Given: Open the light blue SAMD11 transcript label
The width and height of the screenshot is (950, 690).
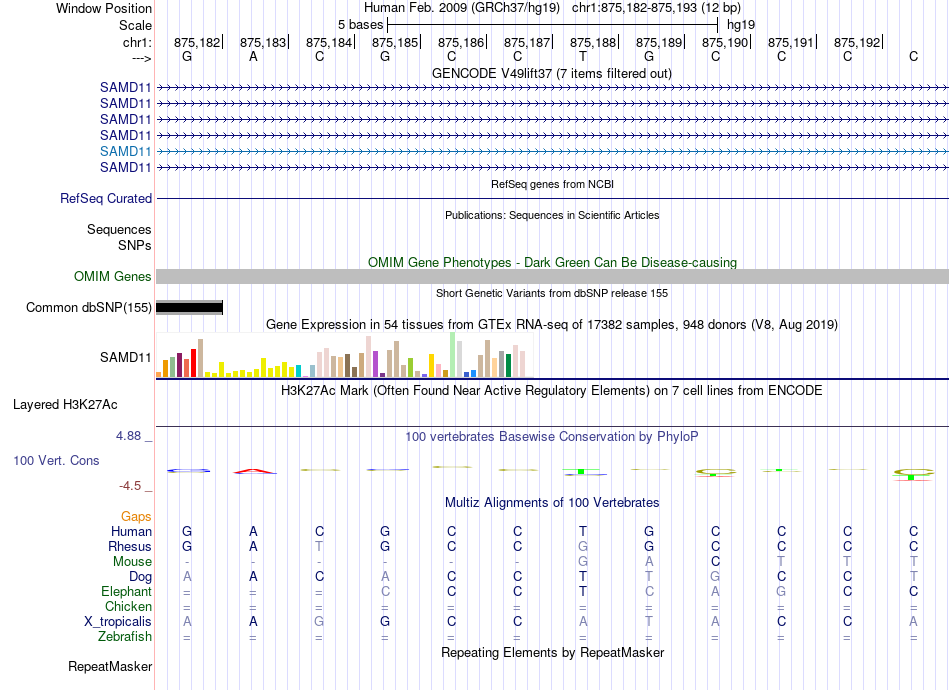Looking at the screenshot, I should coord(125,151).
